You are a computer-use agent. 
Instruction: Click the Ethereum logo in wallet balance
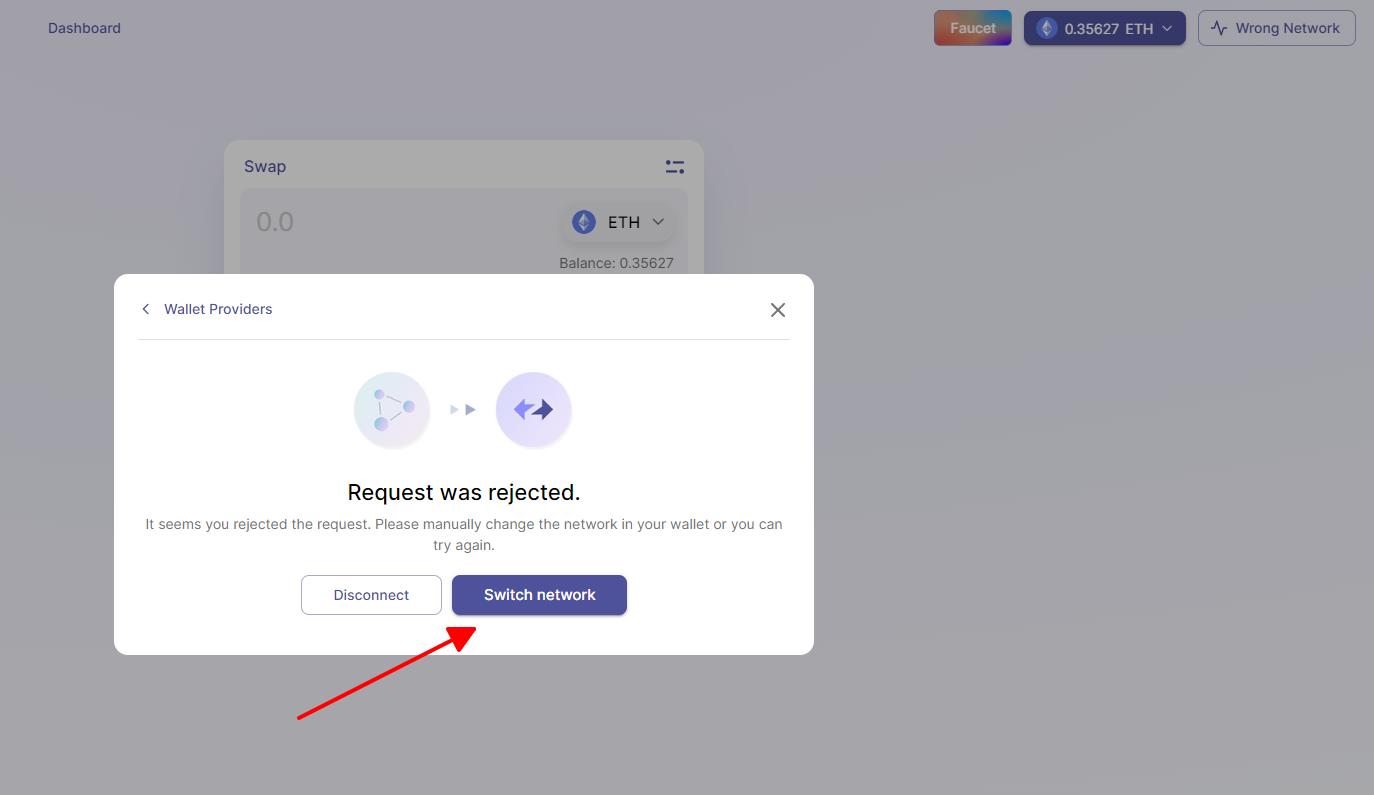click(1047, 28)
